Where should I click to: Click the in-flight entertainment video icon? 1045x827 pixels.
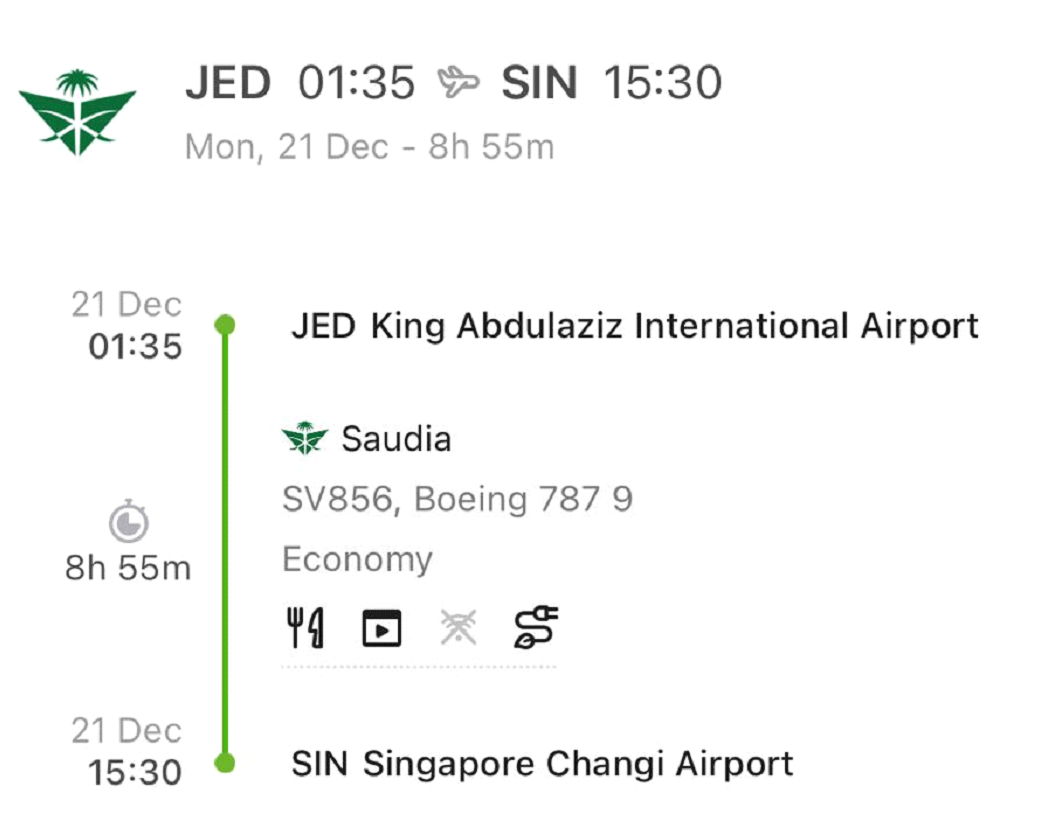[381, 628]
